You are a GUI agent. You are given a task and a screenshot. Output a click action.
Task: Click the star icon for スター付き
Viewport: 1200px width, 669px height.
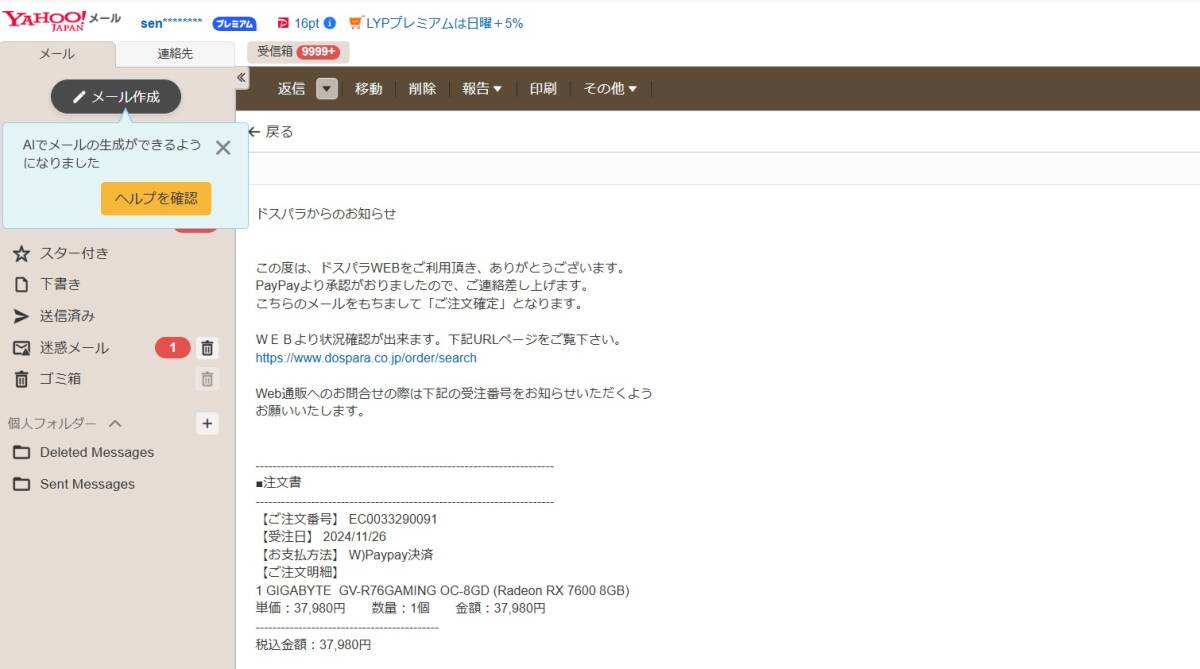pyautogui.click(x=21, y=253)
